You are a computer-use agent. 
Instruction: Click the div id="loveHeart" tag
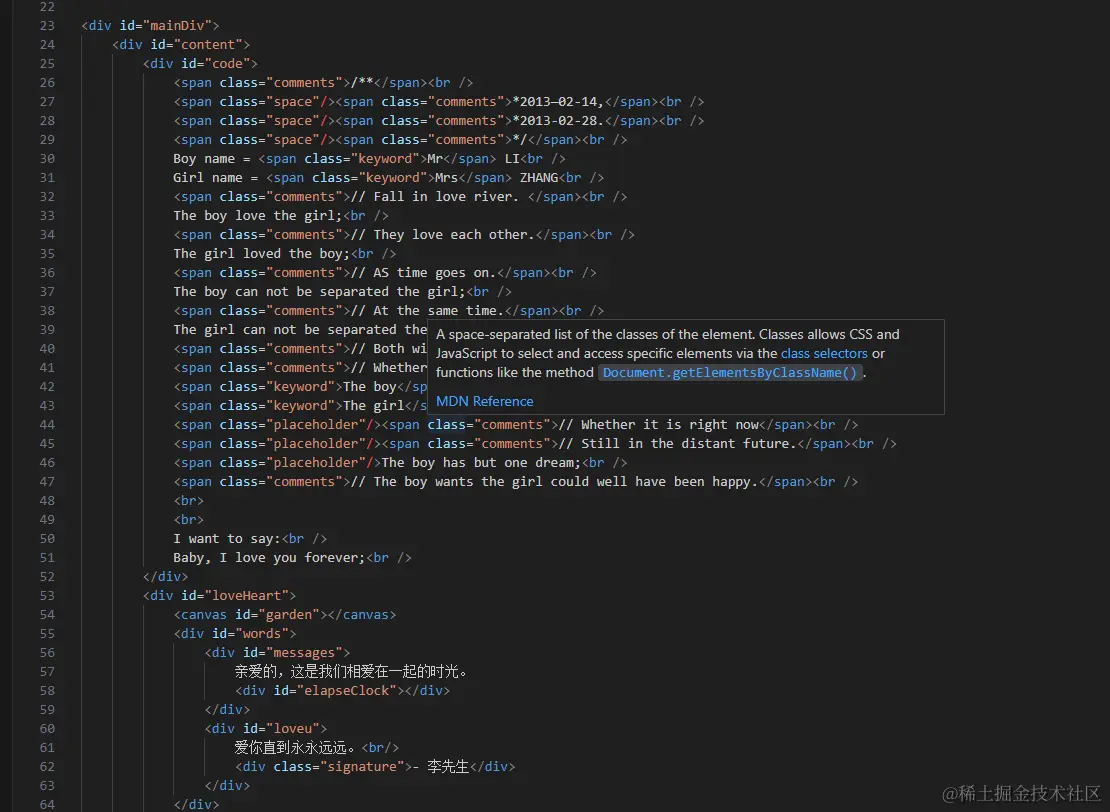click(x=219, y=595)
